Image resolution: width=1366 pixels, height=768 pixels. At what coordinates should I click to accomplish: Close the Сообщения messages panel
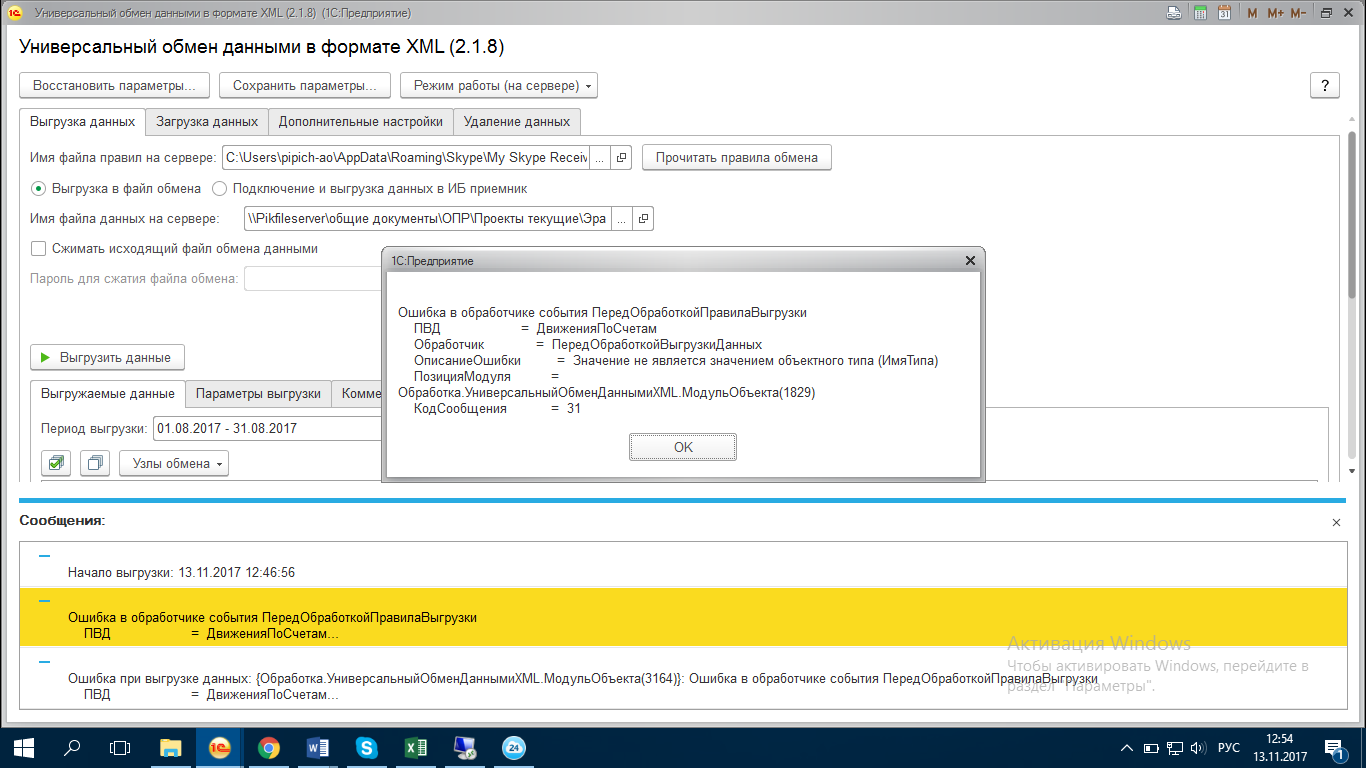coord(1336,522)
